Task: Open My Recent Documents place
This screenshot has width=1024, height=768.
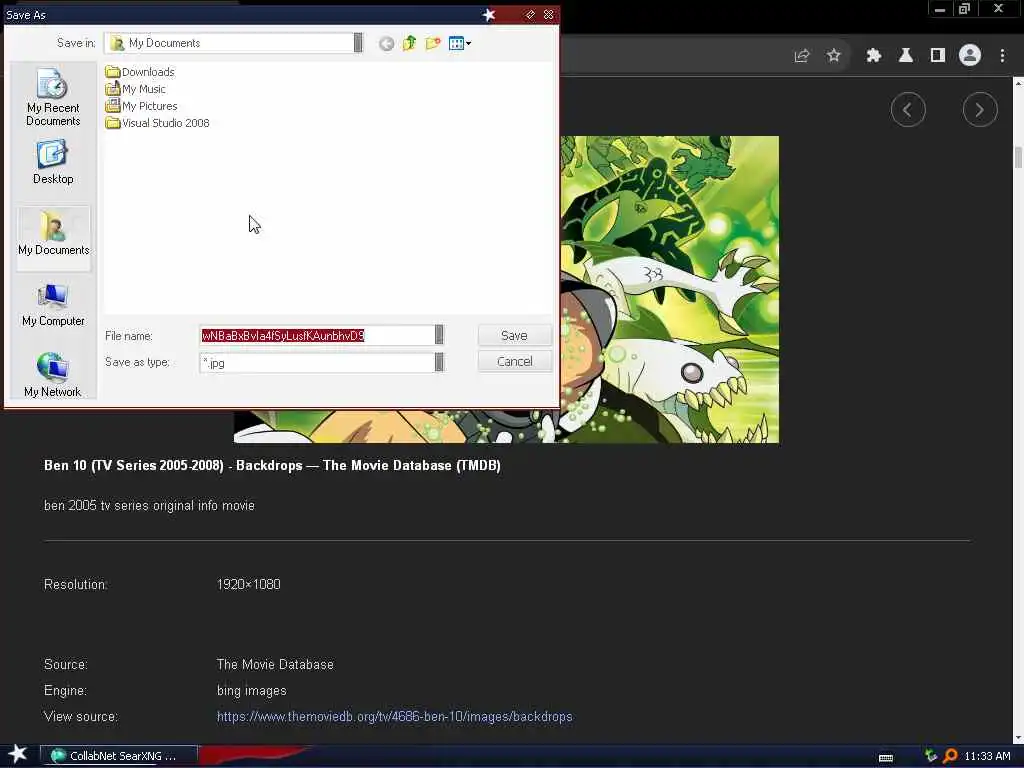Action: tap(53, 97)
